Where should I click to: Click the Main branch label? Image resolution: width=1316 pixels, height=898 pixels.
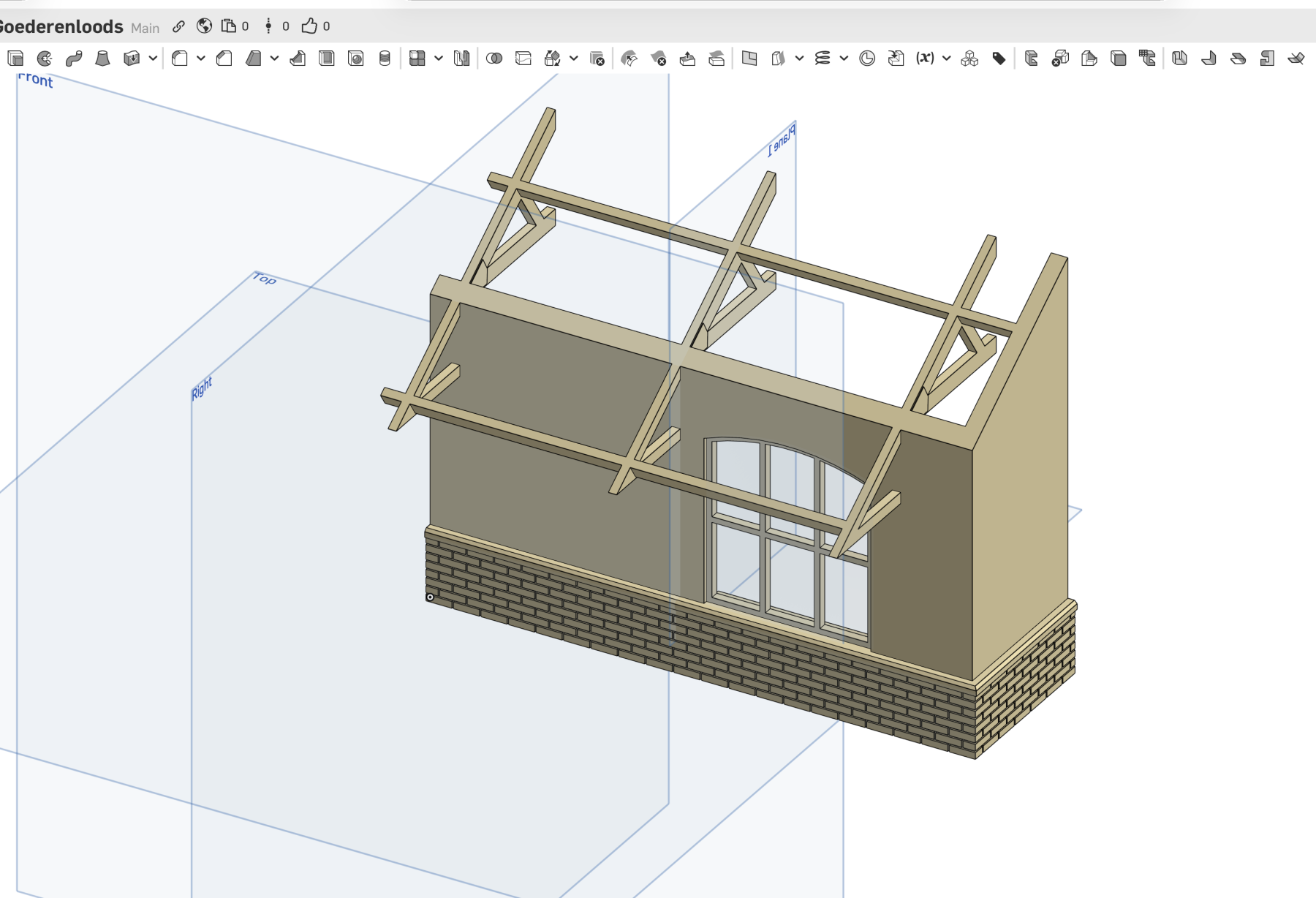145,28
